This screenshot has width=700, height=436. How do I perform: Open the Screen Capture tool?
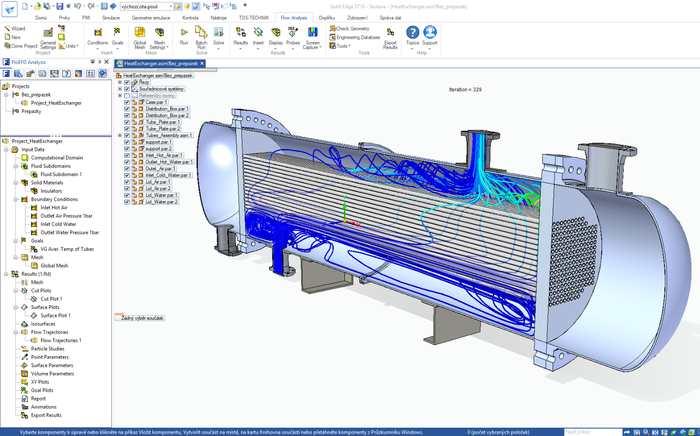312,38
